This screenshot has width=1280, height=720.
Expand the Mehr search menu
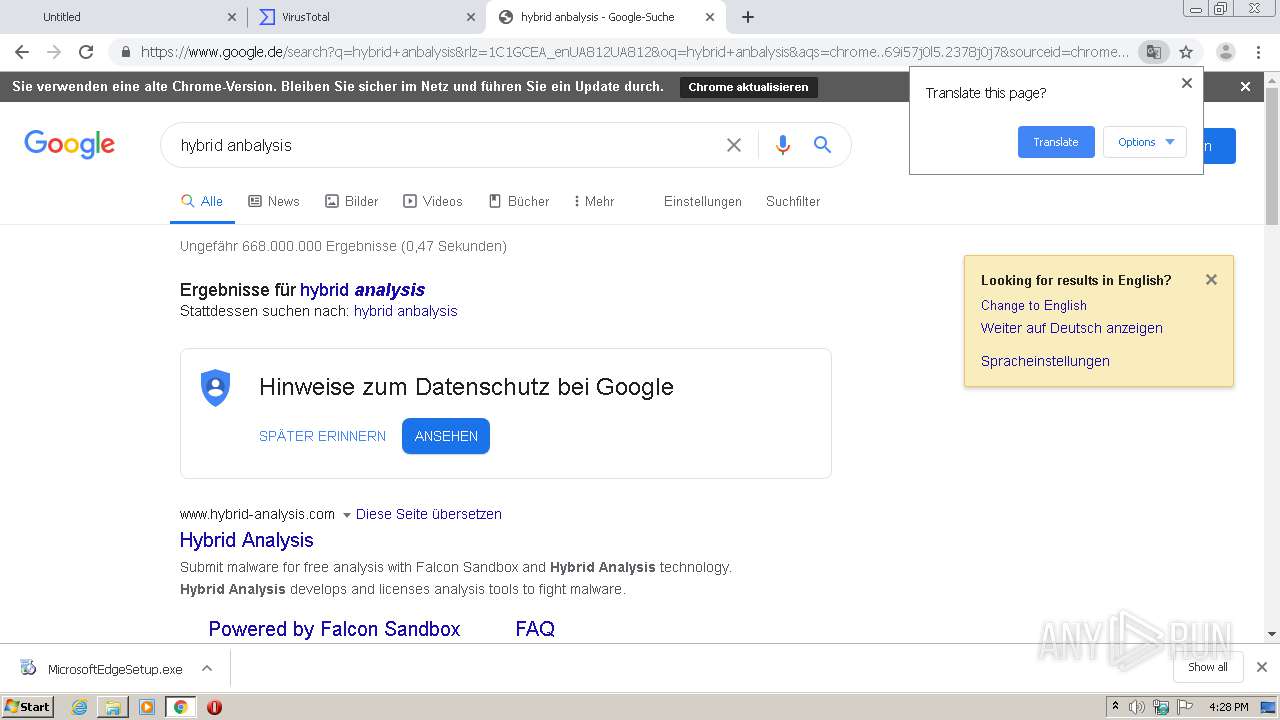click(594, 201)
